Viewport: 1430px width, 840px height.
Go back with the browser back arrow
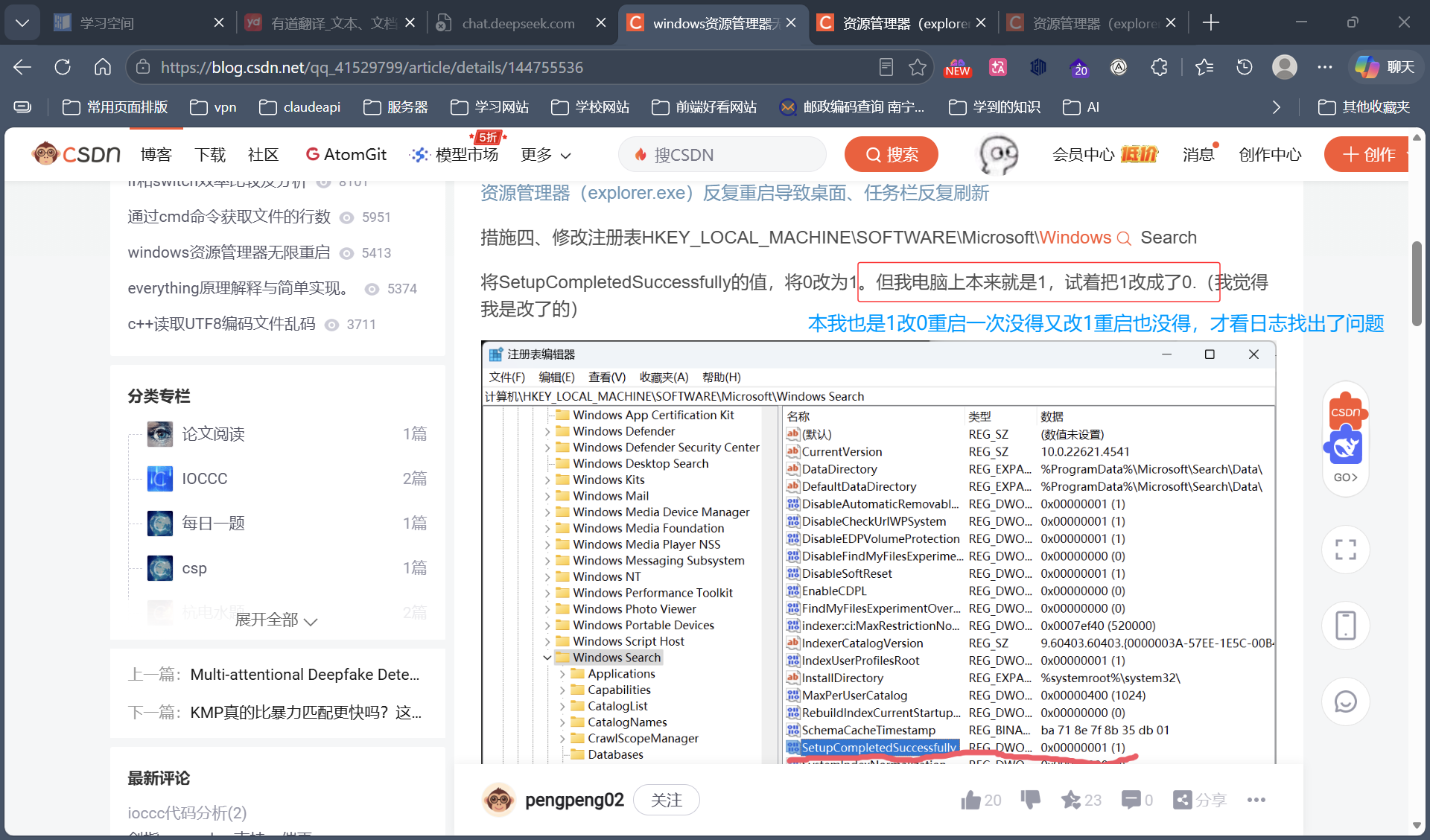(22, 67)
